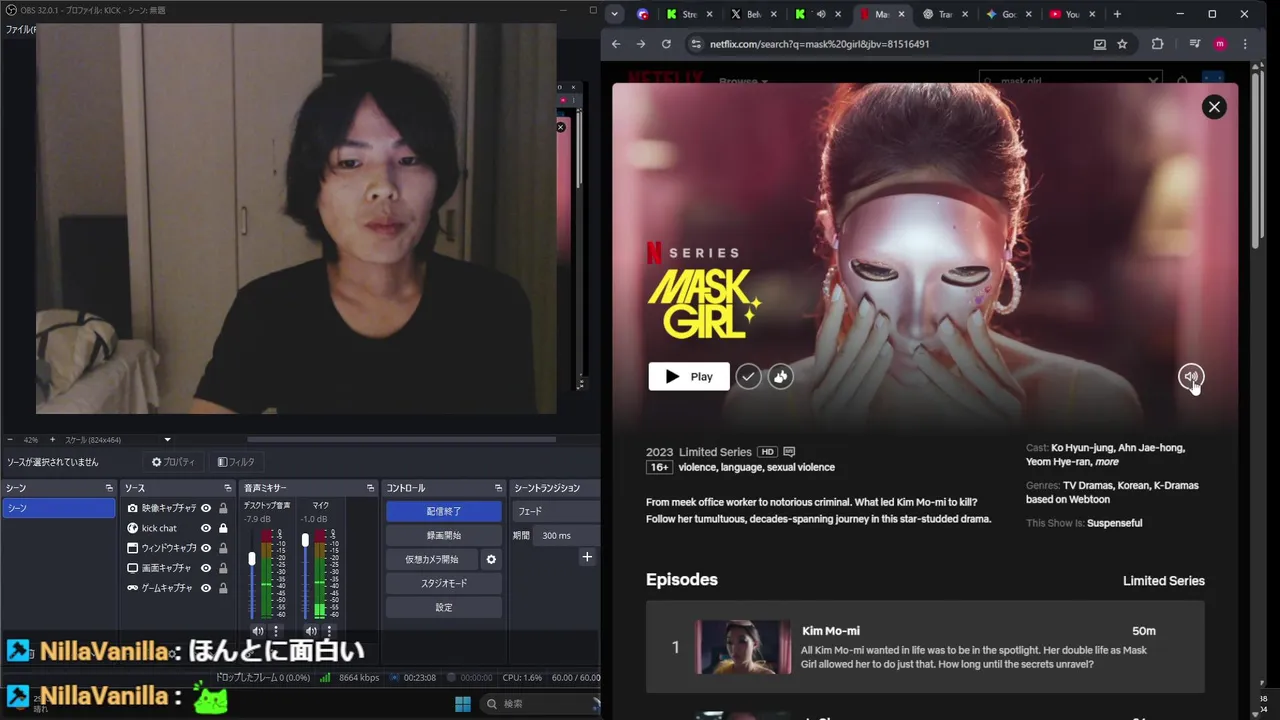Open Chrome extensions puzzle icon
The height and width of the screenshot is (720, 1280).
point(1157,44)
